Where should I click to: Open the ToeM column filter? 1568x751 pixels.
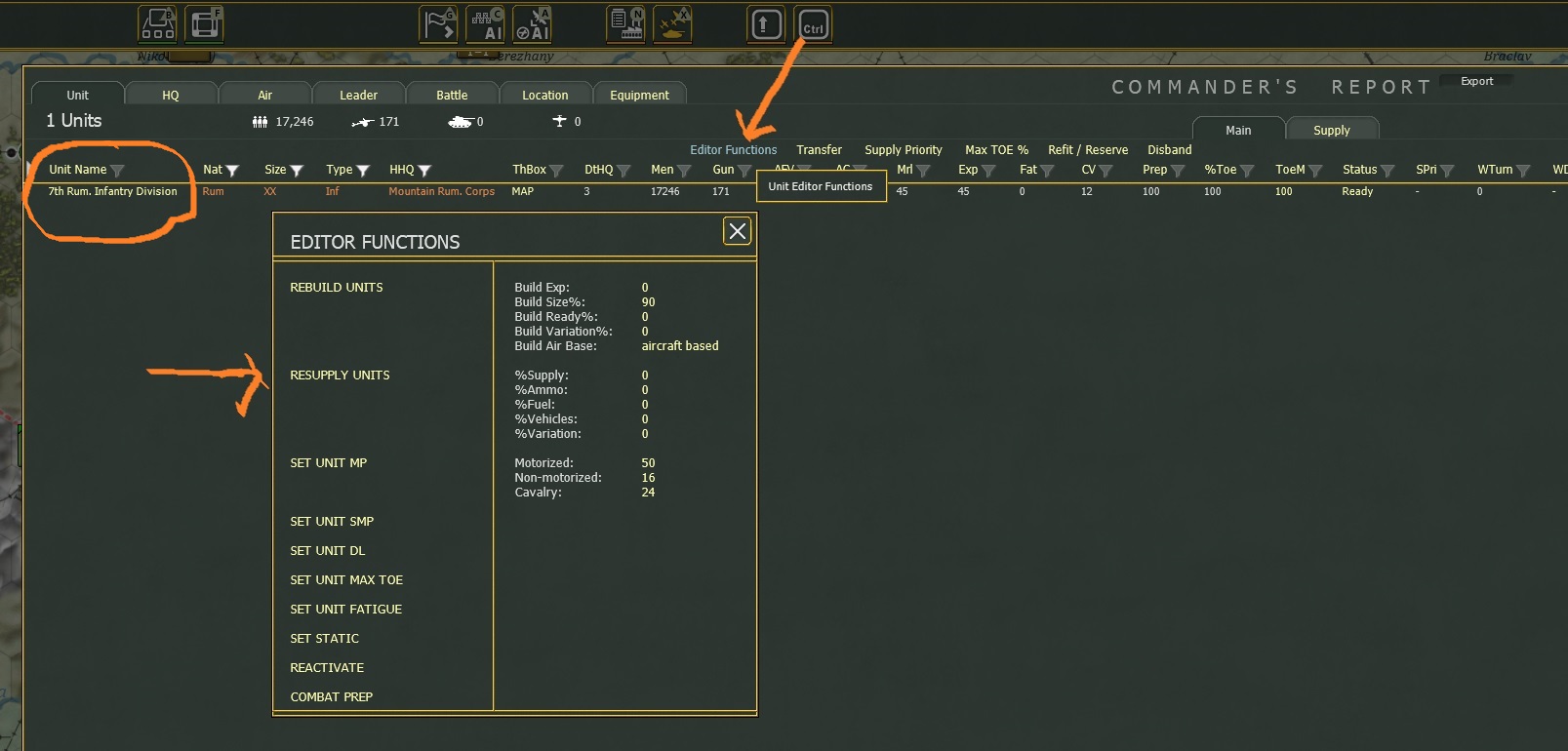coord(1315,171)
